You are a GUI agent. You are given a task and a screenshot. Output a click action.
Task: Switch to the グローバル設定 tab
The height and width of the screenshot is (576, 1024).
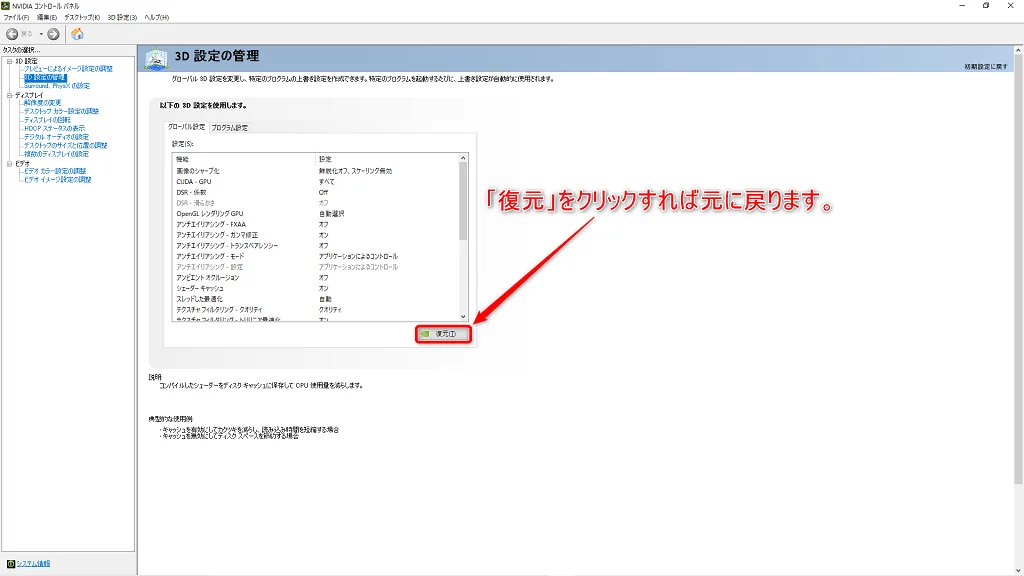point(186,127)
